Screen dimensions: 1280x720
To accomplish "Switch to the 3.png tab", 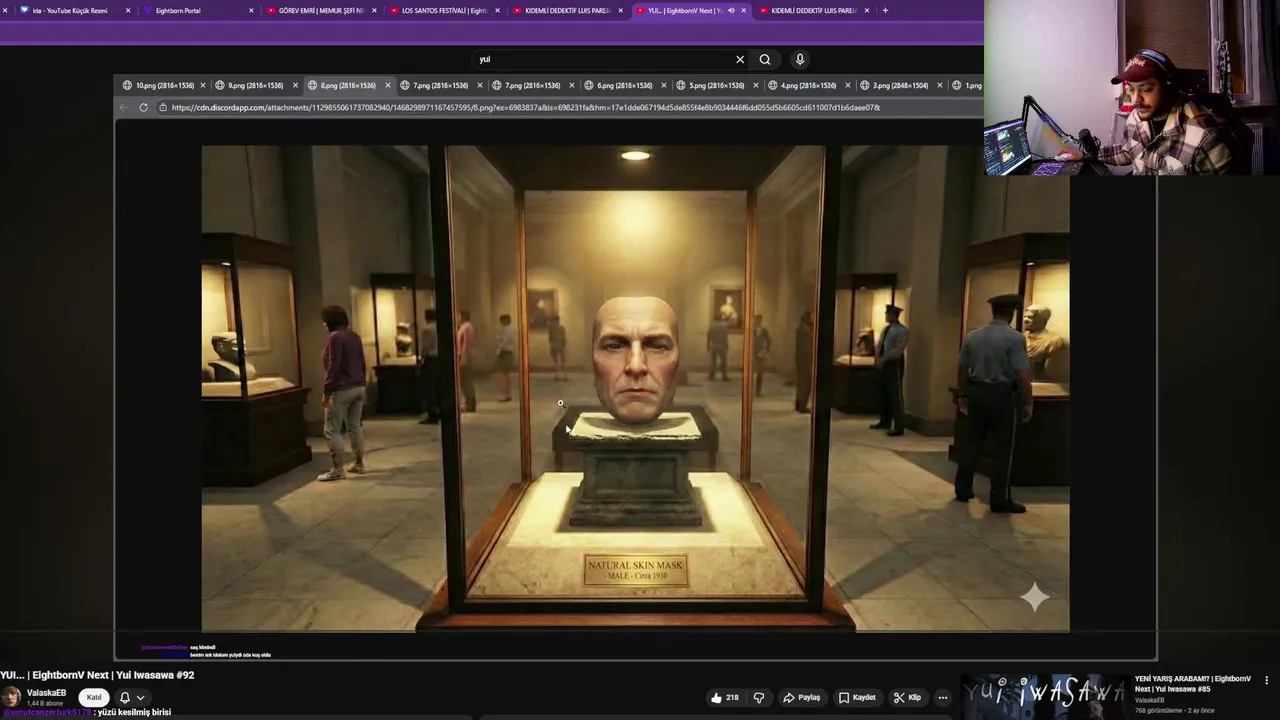I will [x=900, y=85].
